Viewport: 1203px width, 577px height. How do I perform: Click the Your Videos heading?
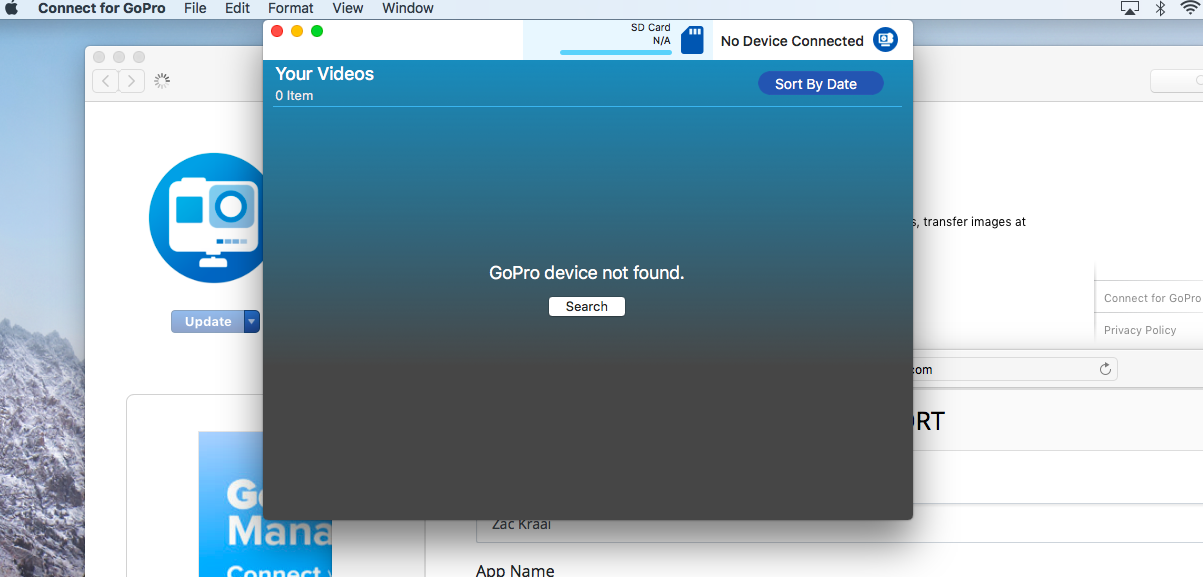click(325, 74)
